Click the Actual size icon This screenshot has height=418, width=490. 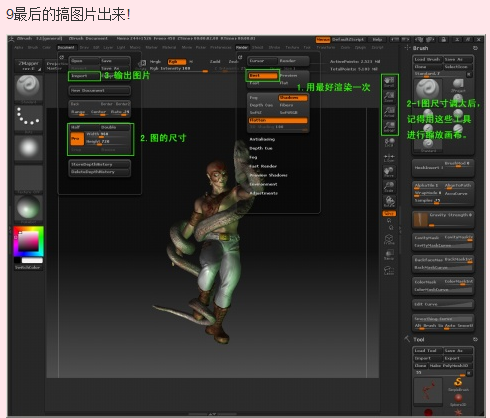tap(389, 112)
